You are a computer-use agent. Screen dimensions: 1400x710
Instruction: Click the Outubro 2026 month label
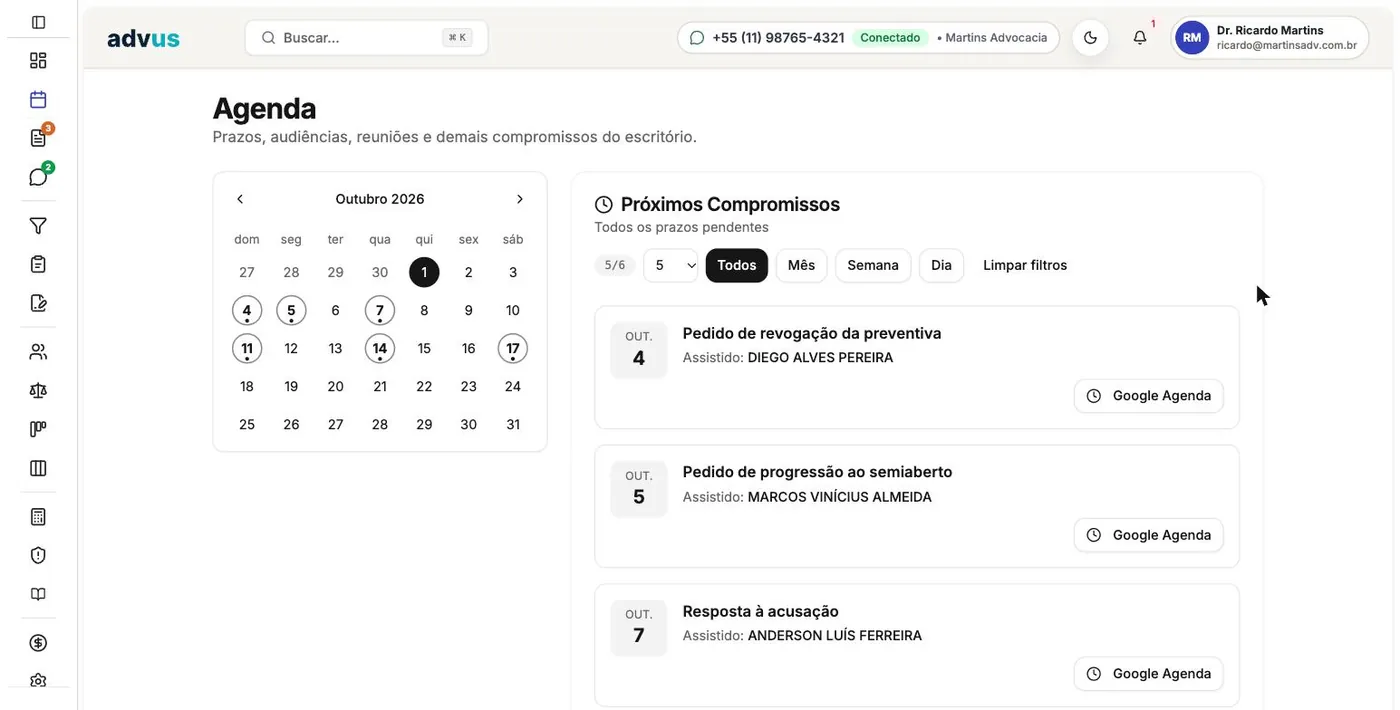tap(380, 199)
